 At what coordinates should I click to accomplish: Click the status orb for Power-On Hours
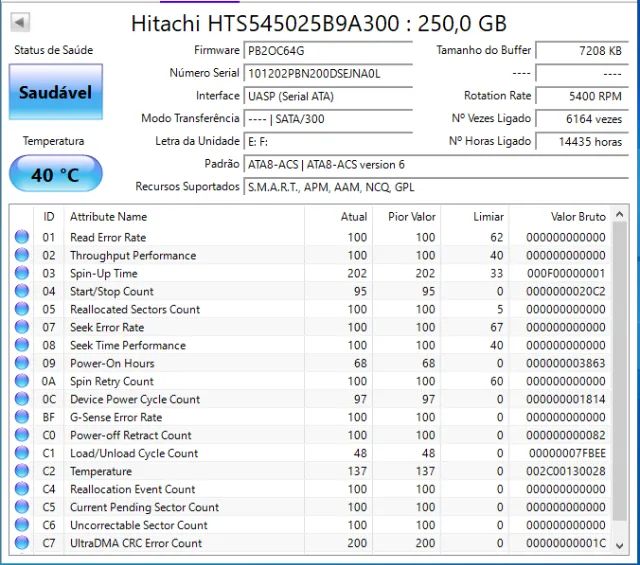pos(22,363)
